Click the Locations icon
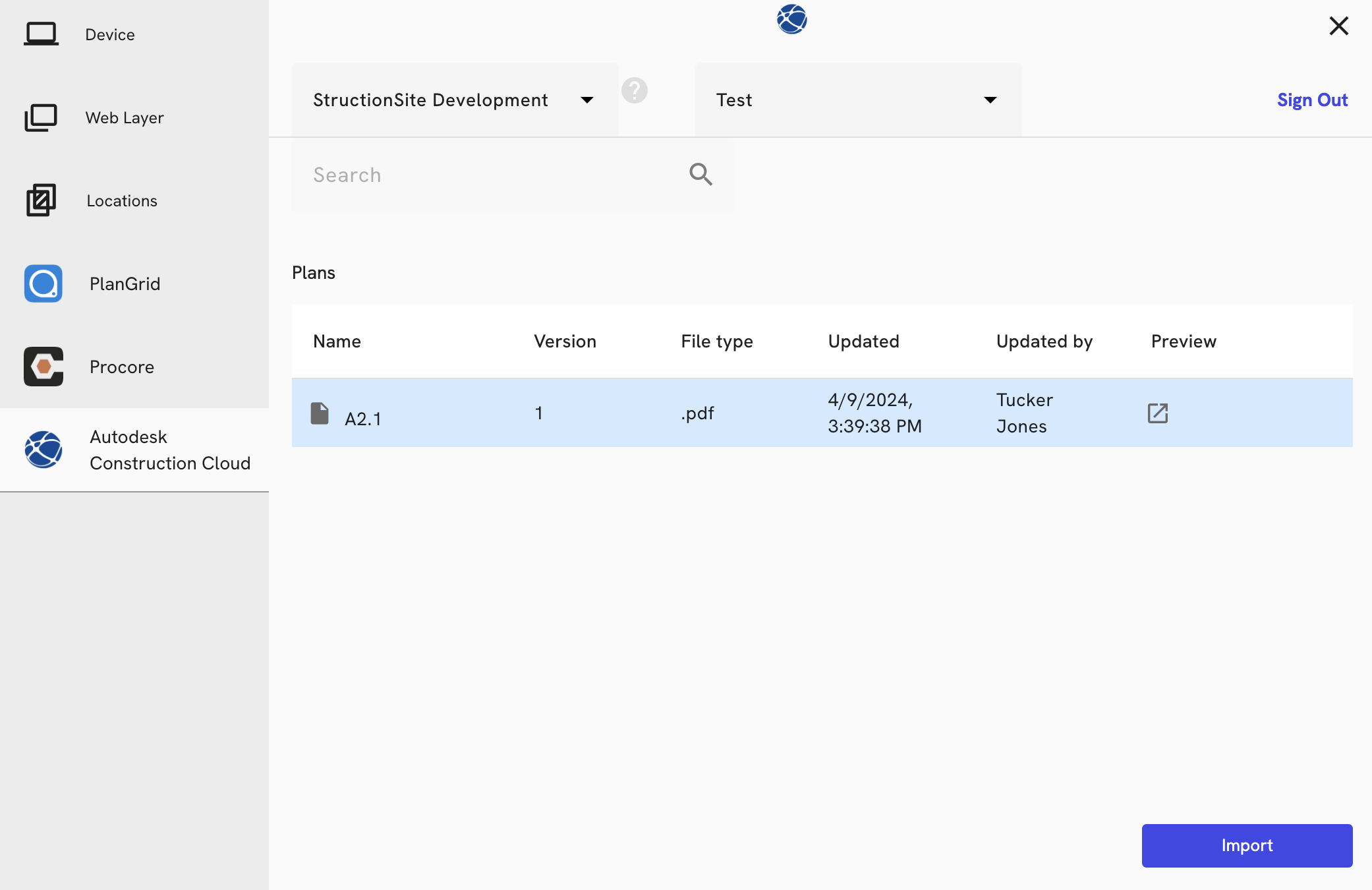This screenshot has height=890, width=1372. point(42,200)
